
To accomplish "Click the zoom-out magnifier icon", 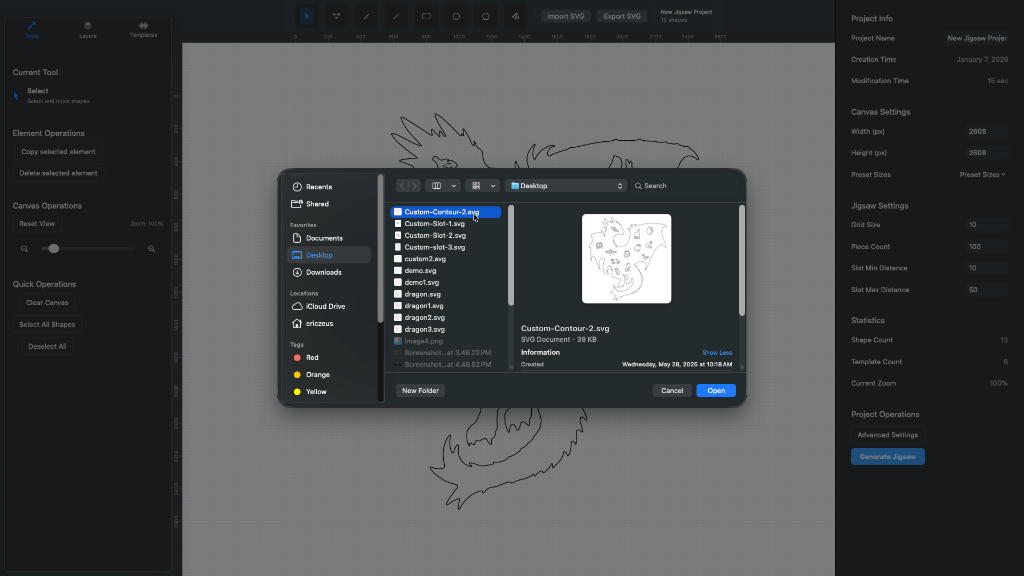I will coord(24,248).
